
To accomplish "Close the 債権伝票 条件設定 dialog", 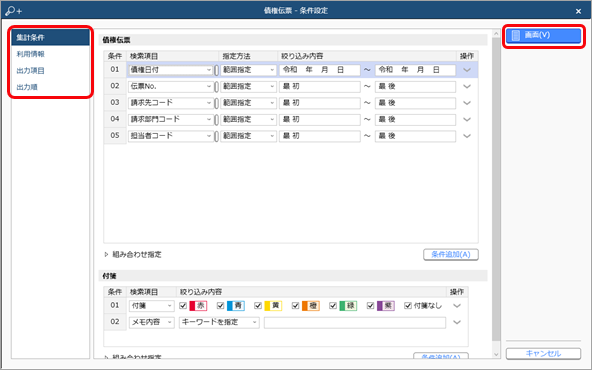I will point(578,11).
